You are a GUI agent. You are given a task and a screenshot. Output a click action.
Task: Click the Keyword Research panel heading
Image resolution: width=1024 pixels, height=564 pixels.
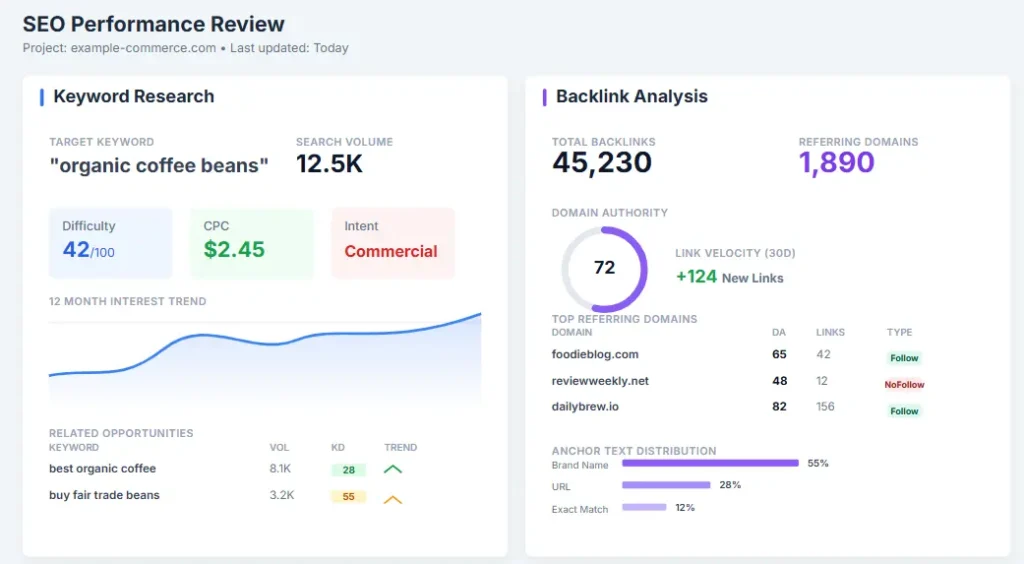click(x=134, y=97)
